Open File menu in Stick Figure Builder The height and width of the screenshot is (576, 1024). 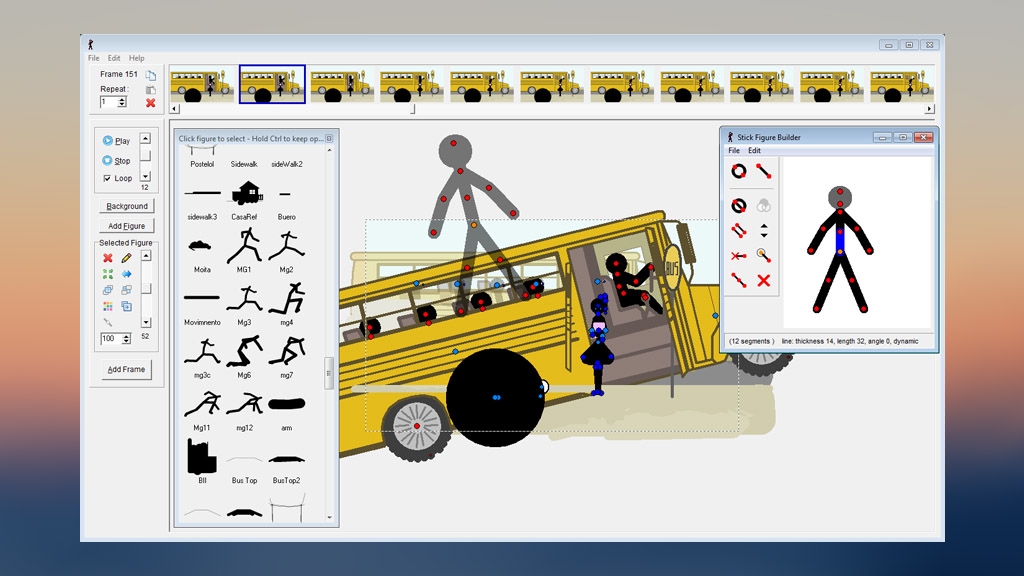(734, 150)
